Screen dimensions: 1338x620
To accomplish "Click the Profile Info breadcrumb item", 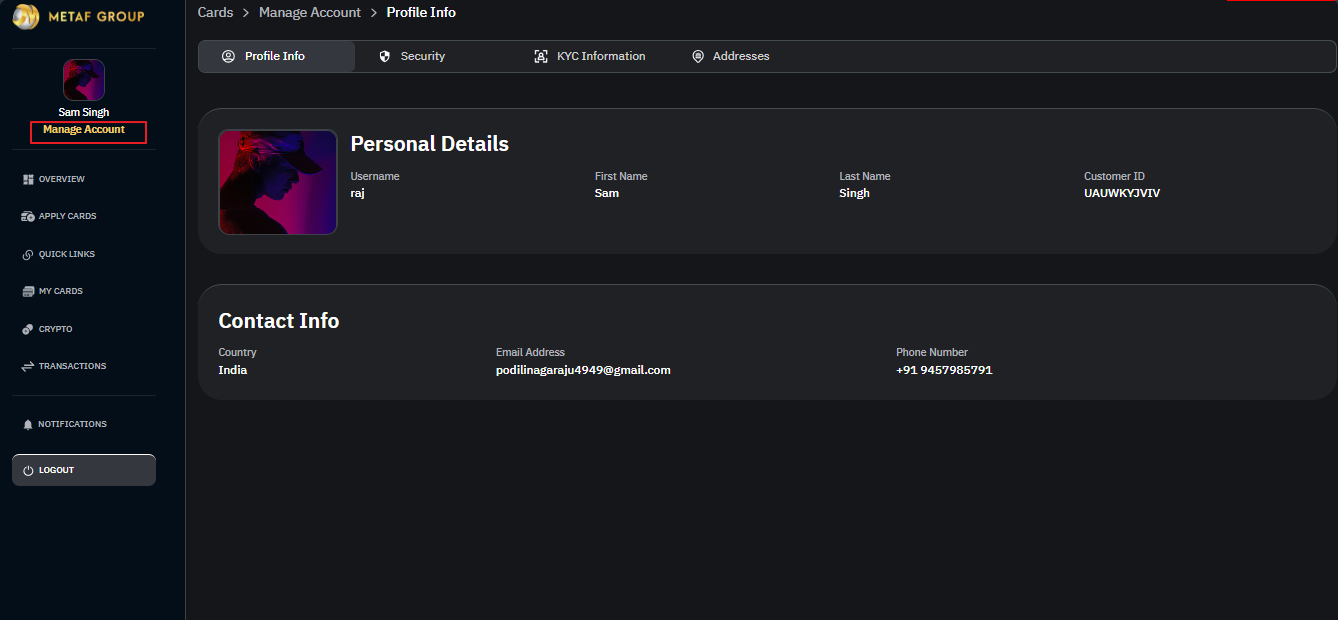I will tap(421, 12).
